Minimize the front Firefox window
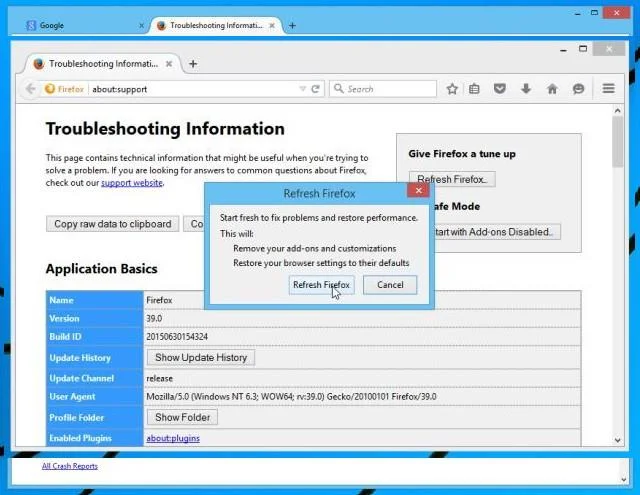 click(564, 50)
